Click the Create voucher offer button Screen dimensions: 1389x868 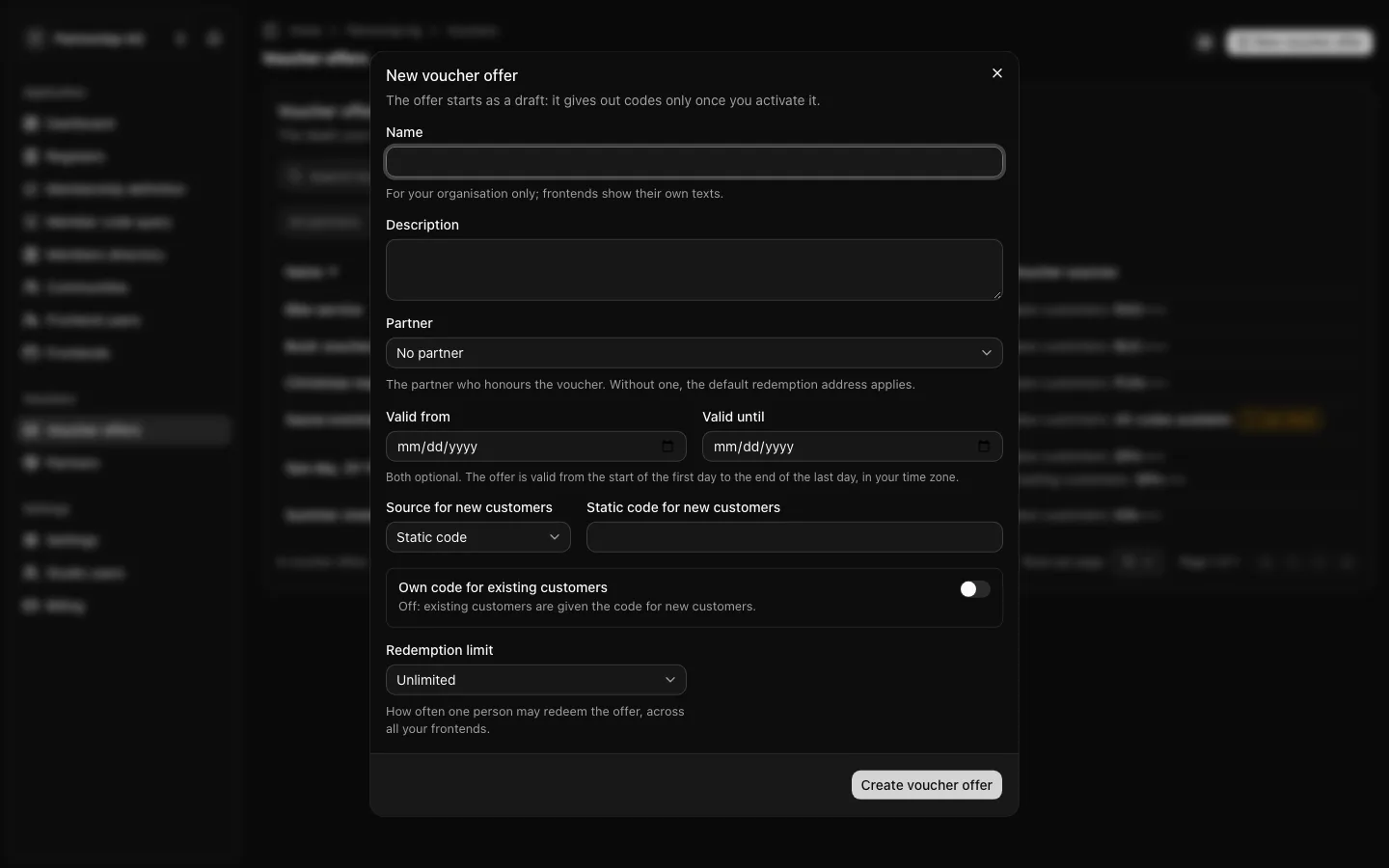tap(927, 785)
